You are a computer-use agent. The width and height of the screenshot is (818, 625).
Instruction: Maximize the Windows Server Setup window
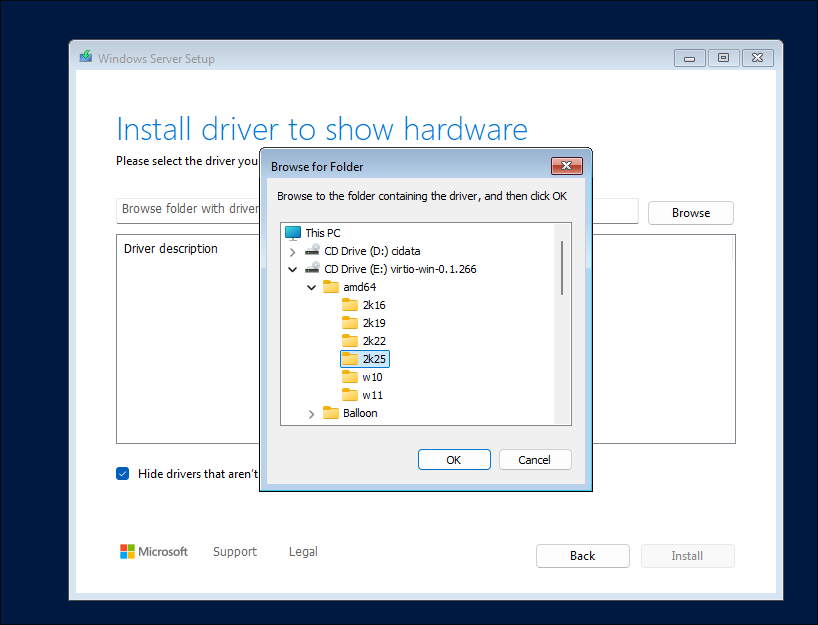point(723,58)
